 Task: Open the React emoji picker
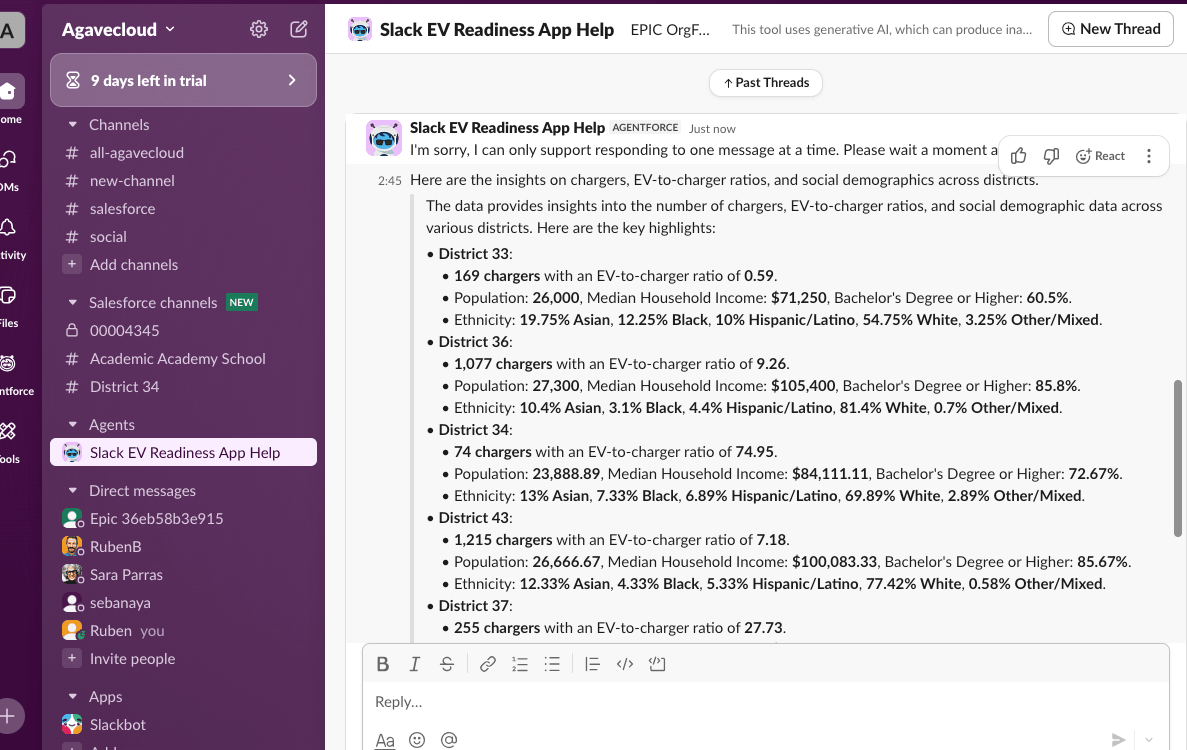tap(1100, 156)
